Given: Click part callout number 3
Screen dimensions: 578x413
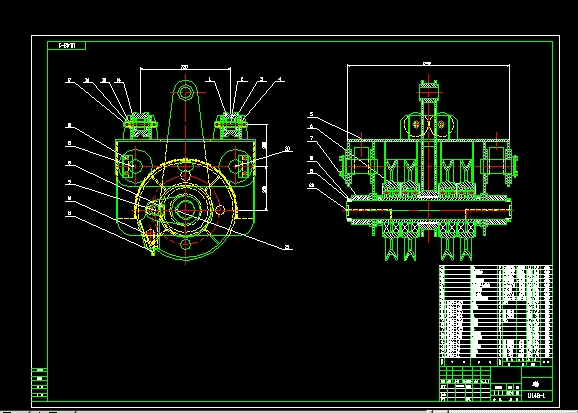Looking at the screenshot, I should (x=261, y=79).
